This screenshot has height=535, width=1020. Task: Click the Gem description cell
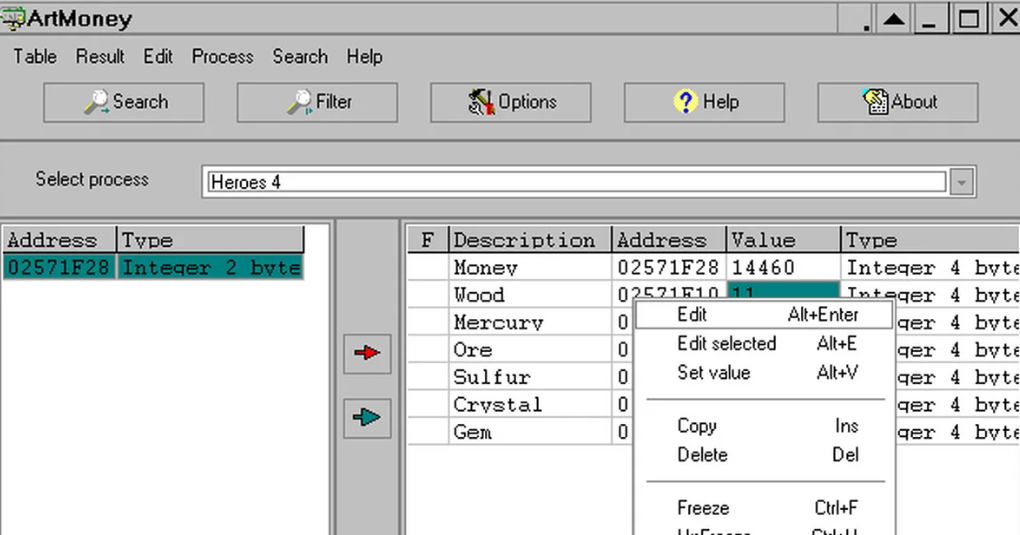coord(530,432)
